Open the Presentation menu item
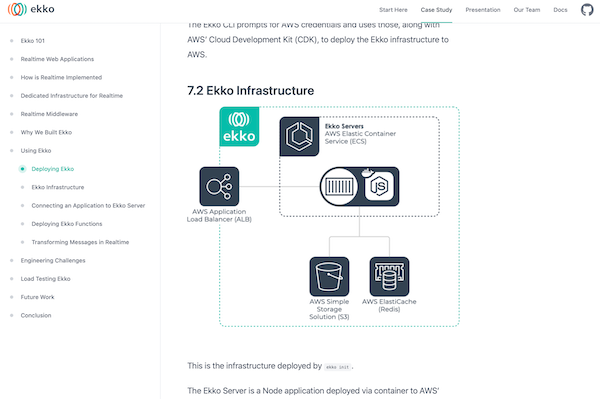This screenshot has height=399, width=600. click(x=483, y=10)
